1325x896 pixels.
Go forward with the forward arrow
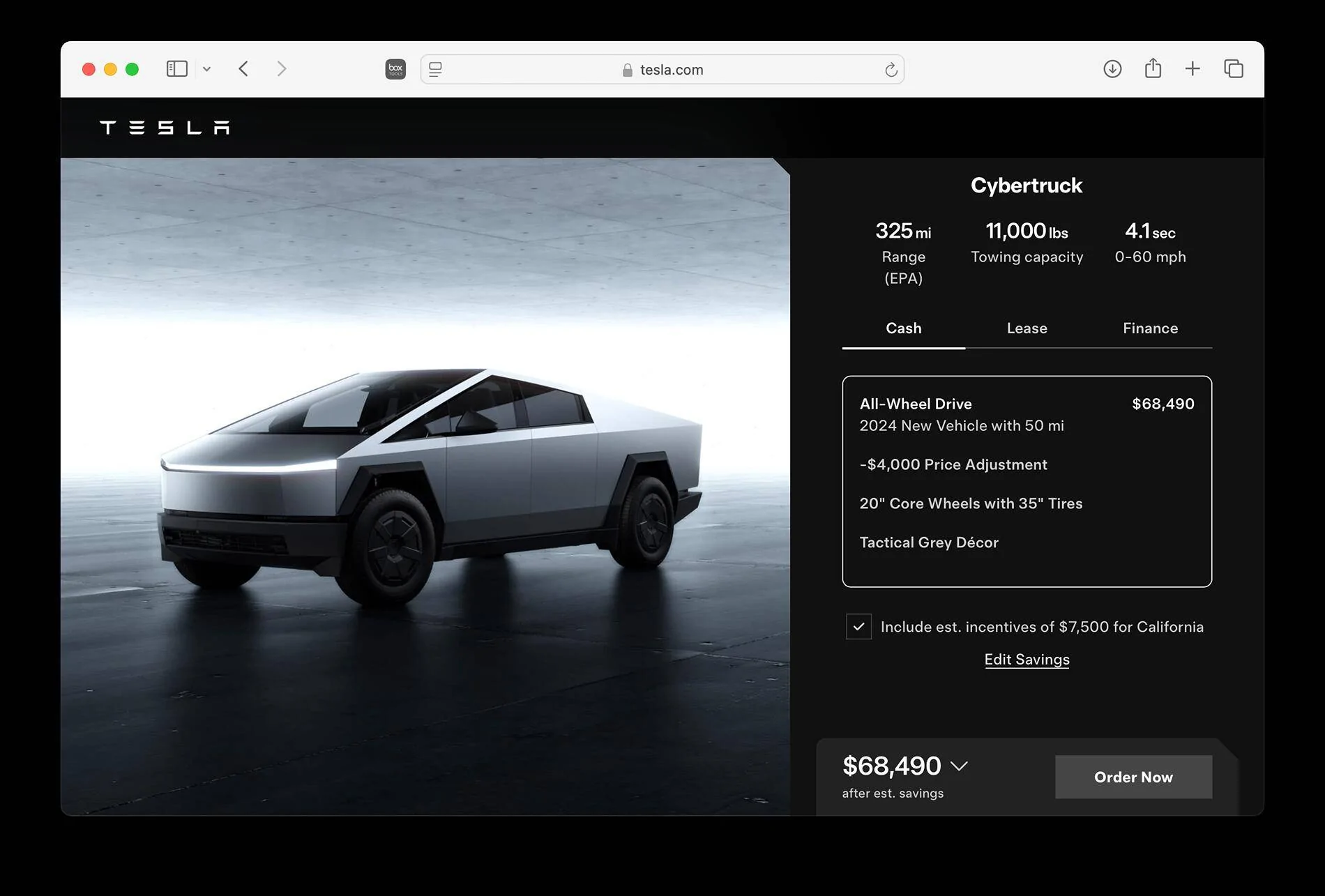point(281,69)
